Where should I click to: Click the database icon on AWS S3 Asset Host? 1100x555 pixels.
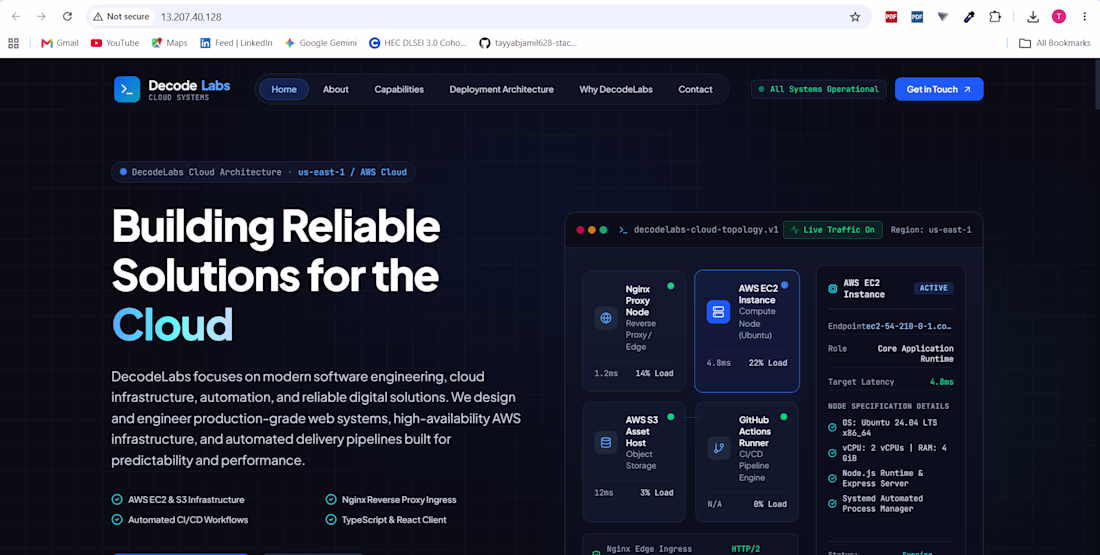click(x=606, y=443)
